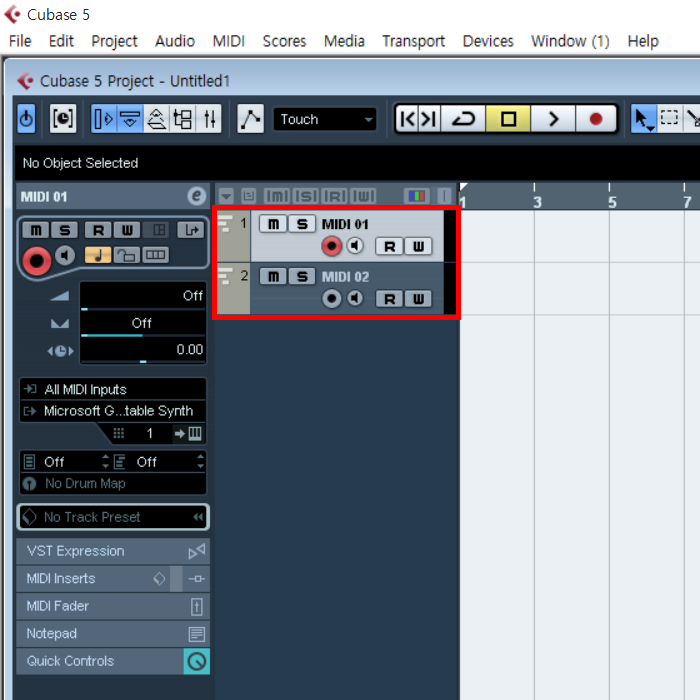
Task: Go to previous marker transport button
Action: (407, 119)
